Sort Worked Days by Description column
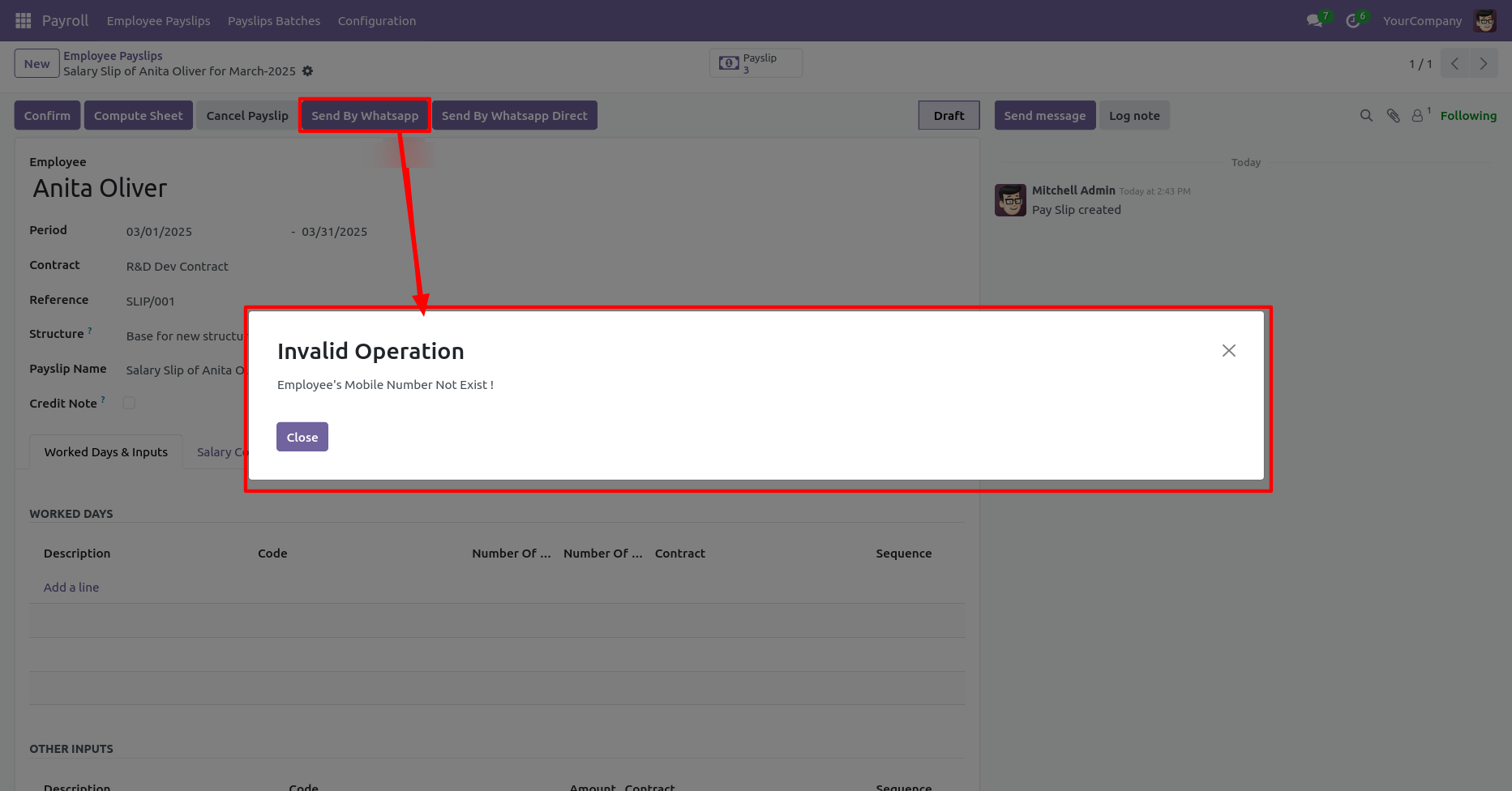Image resolution: width=1512 pixels, height=791 pixels. pos(77,554)
